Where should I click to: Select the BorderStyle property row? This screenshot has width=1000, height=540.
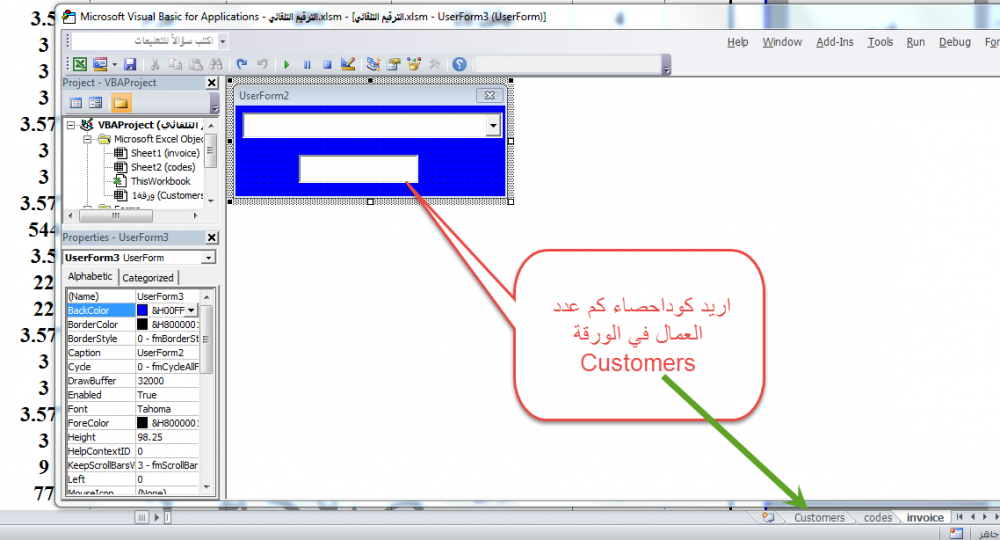click(133, 339)
